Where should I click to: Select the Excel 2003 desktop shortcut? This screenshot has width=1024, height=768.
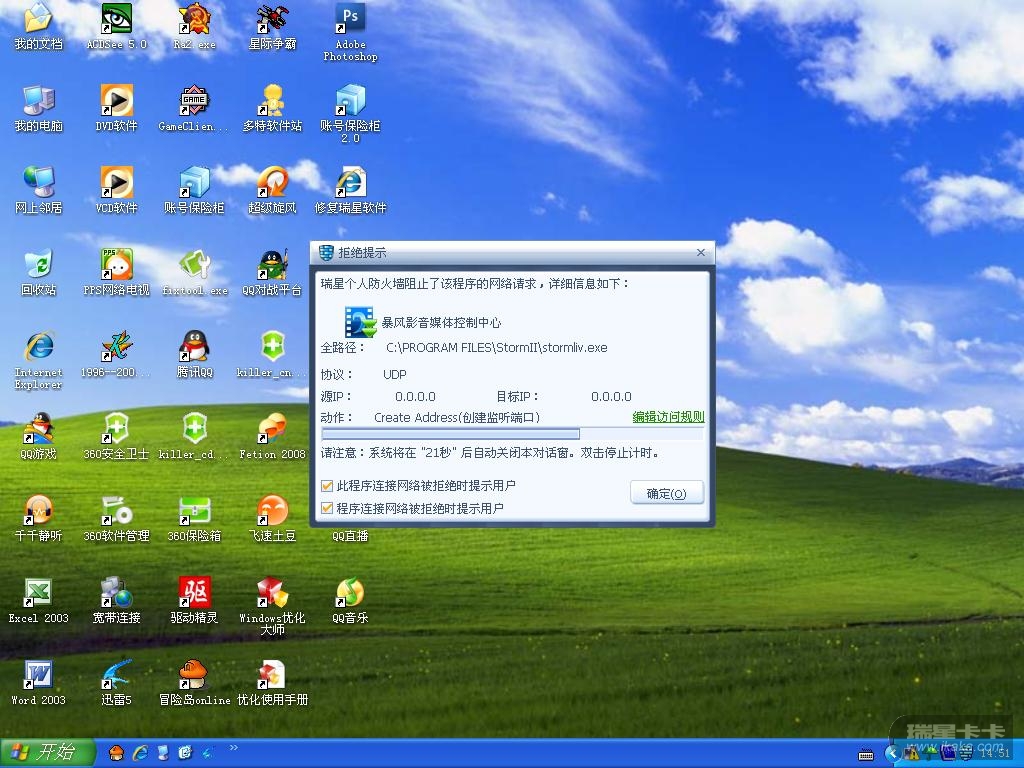pos(38,601)
